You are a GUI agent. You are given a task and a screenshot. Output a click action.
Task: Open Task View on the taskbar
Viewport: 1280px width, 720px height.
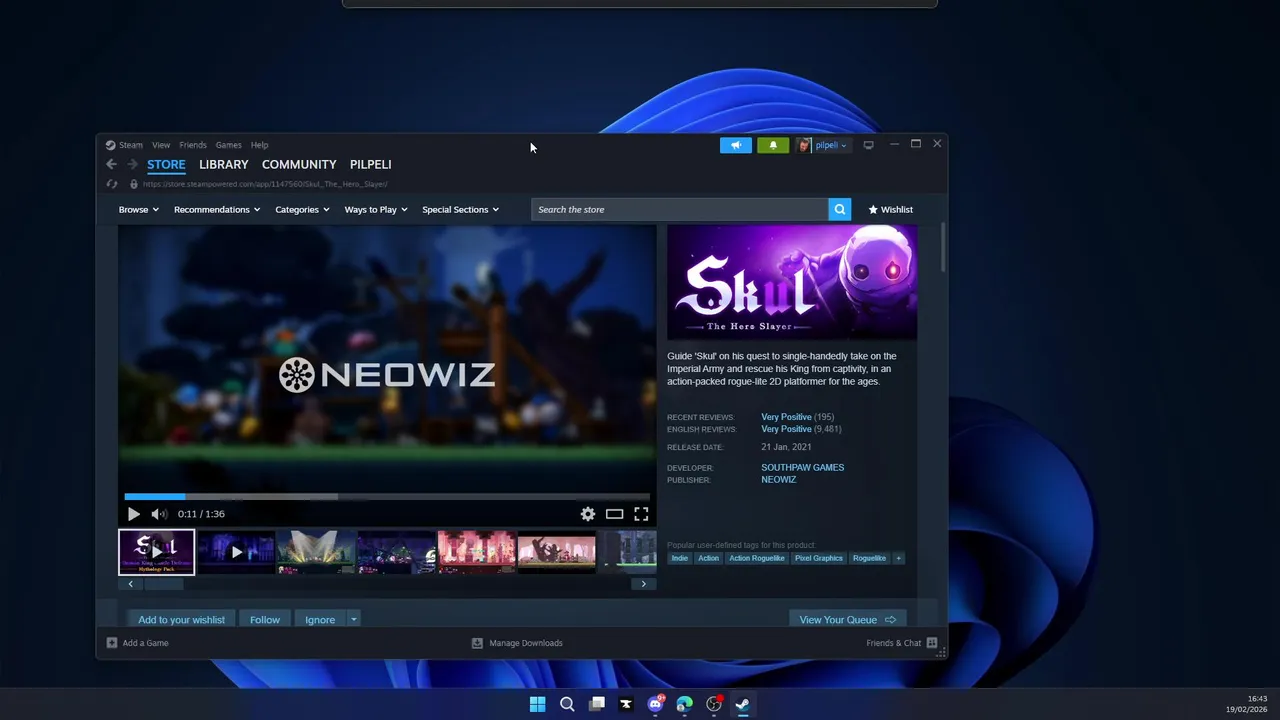(597, 704)
